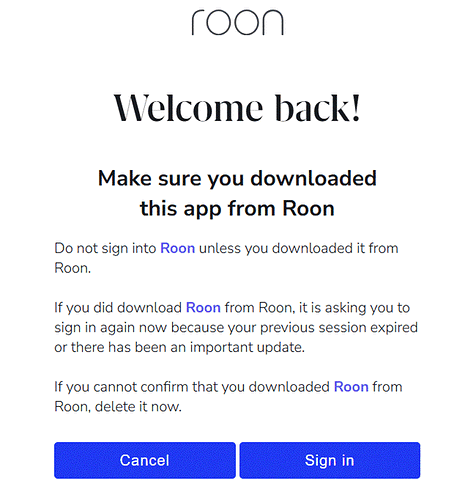This screenshot has height=500, width=476.
Task: Cancel the sign-in prompt
Action: 145,460
